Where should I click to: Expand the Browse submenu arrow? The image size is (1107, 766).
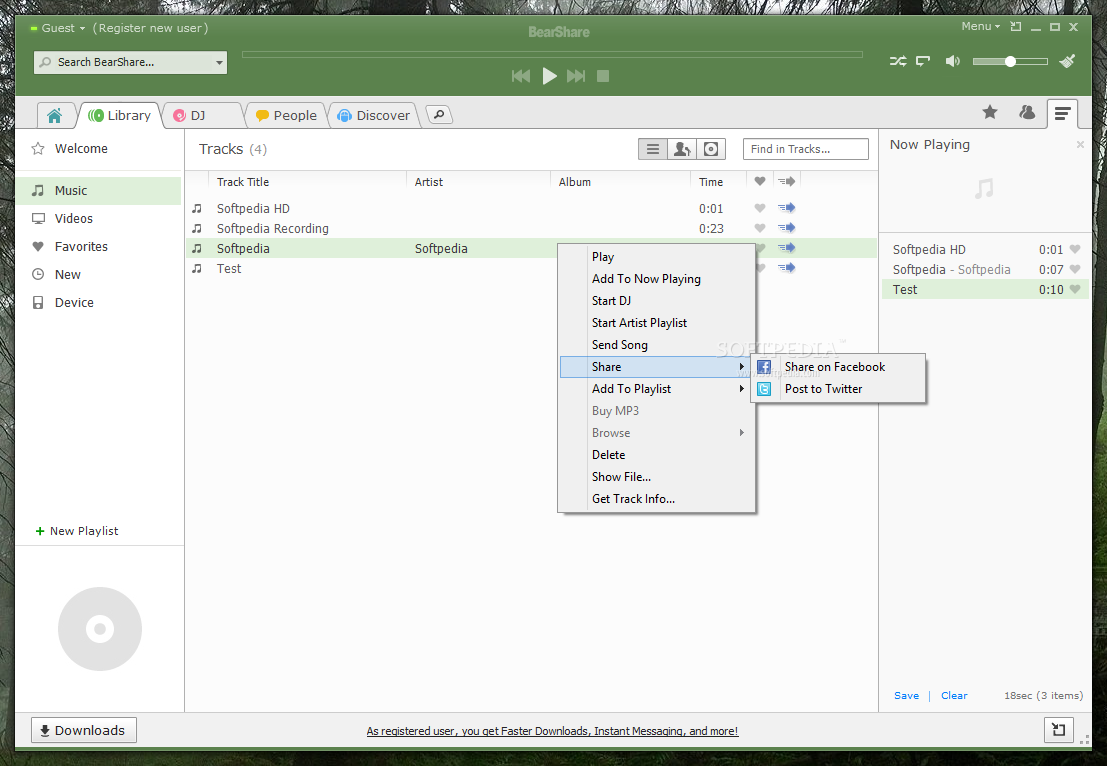[741, 433]
